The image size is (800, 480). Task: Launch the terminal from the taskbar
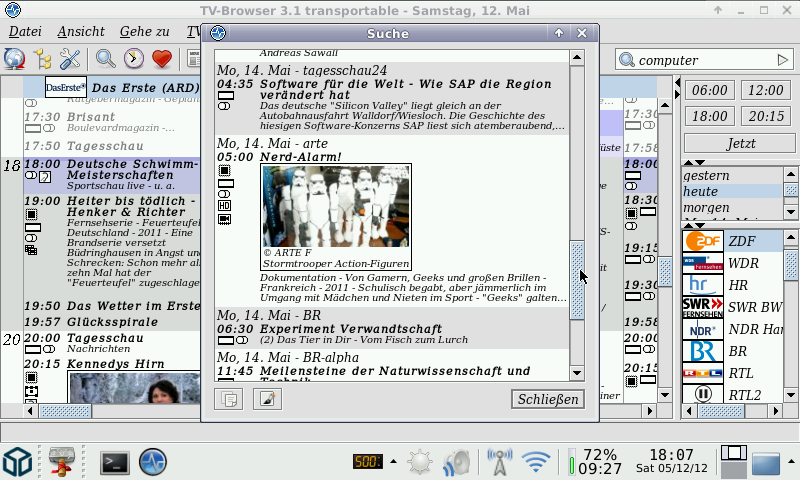click(116, 462)
